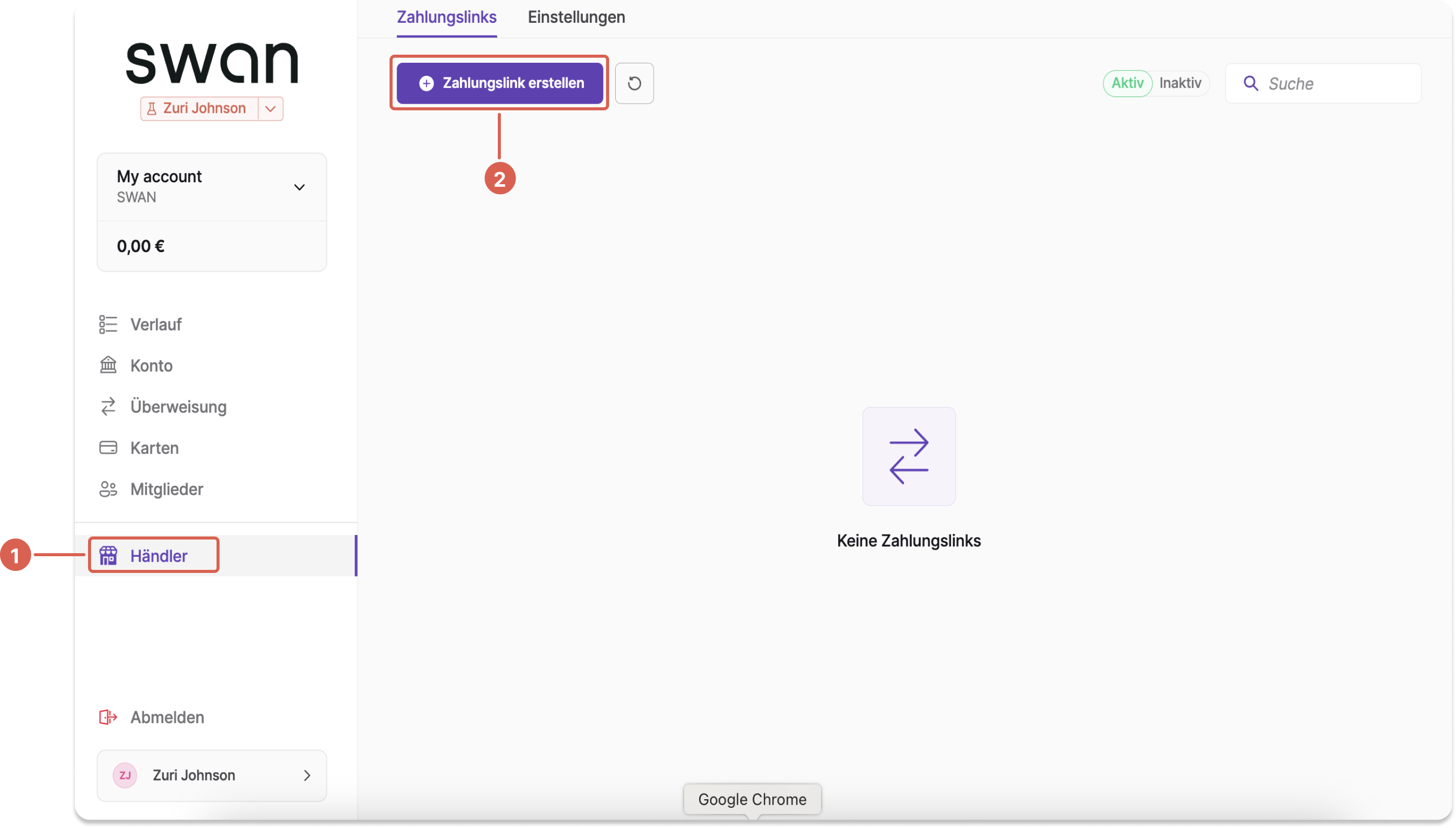Click the Keine Zahlungslinks message
The image size is (1456, 828).
[909, 541]
